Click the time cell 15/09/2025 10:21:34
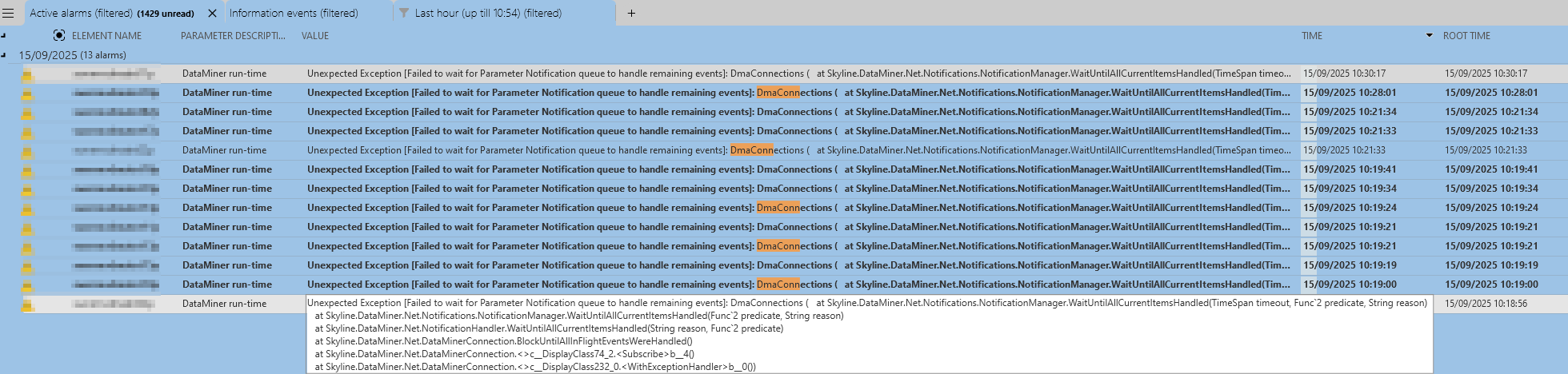 tap(1350, 112)
